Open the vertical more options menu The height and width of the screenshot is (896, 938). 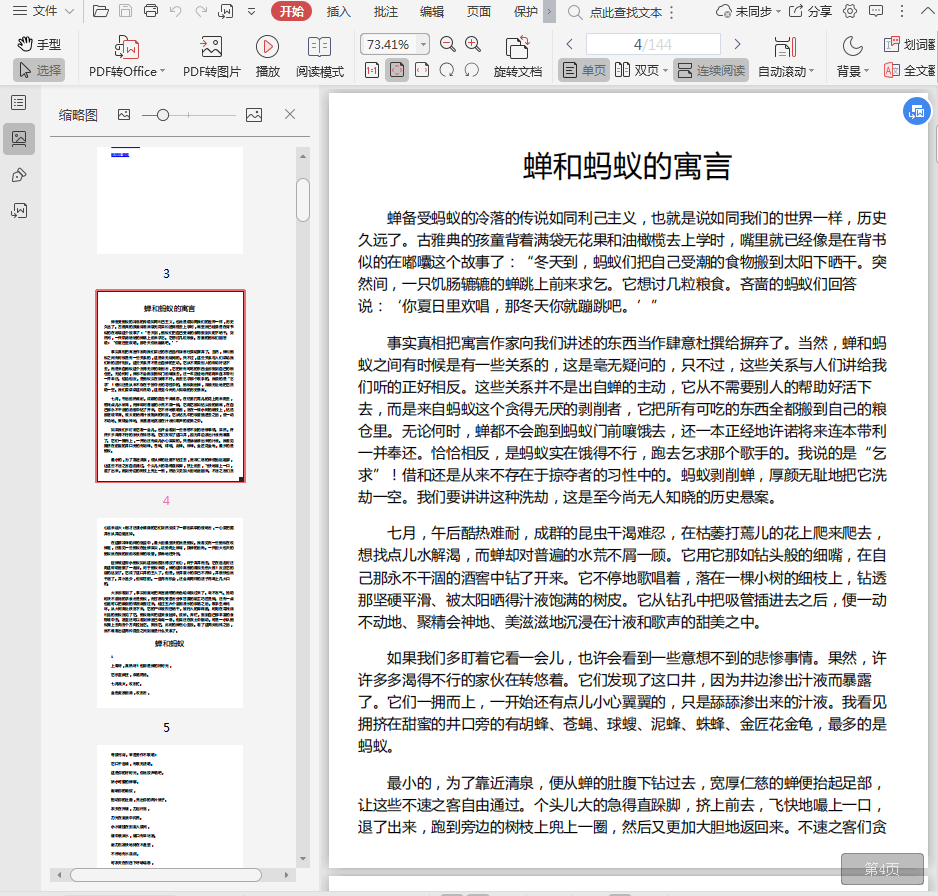click(902, 11)
